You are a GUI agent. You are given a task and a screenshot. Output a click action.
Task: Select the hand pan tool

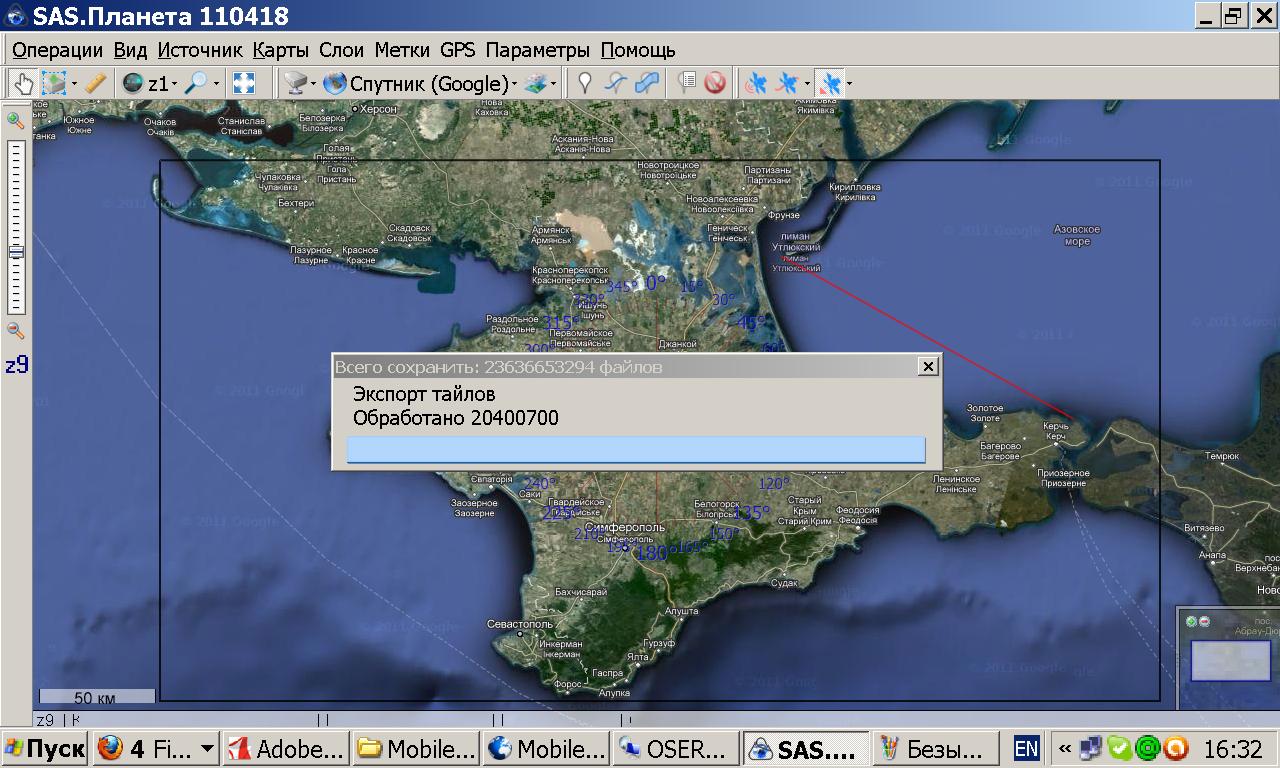[23, 84]
